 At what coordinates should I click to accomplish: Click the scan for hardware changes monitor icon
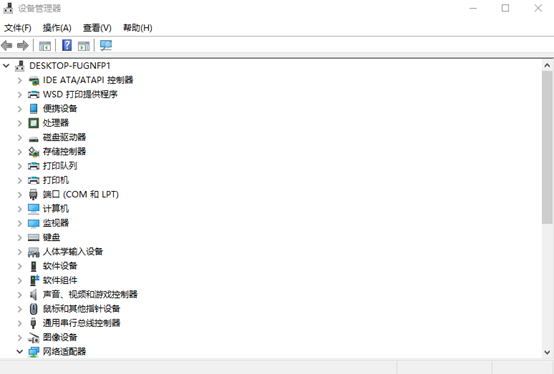pyautogui.click(x=106, y=45)
